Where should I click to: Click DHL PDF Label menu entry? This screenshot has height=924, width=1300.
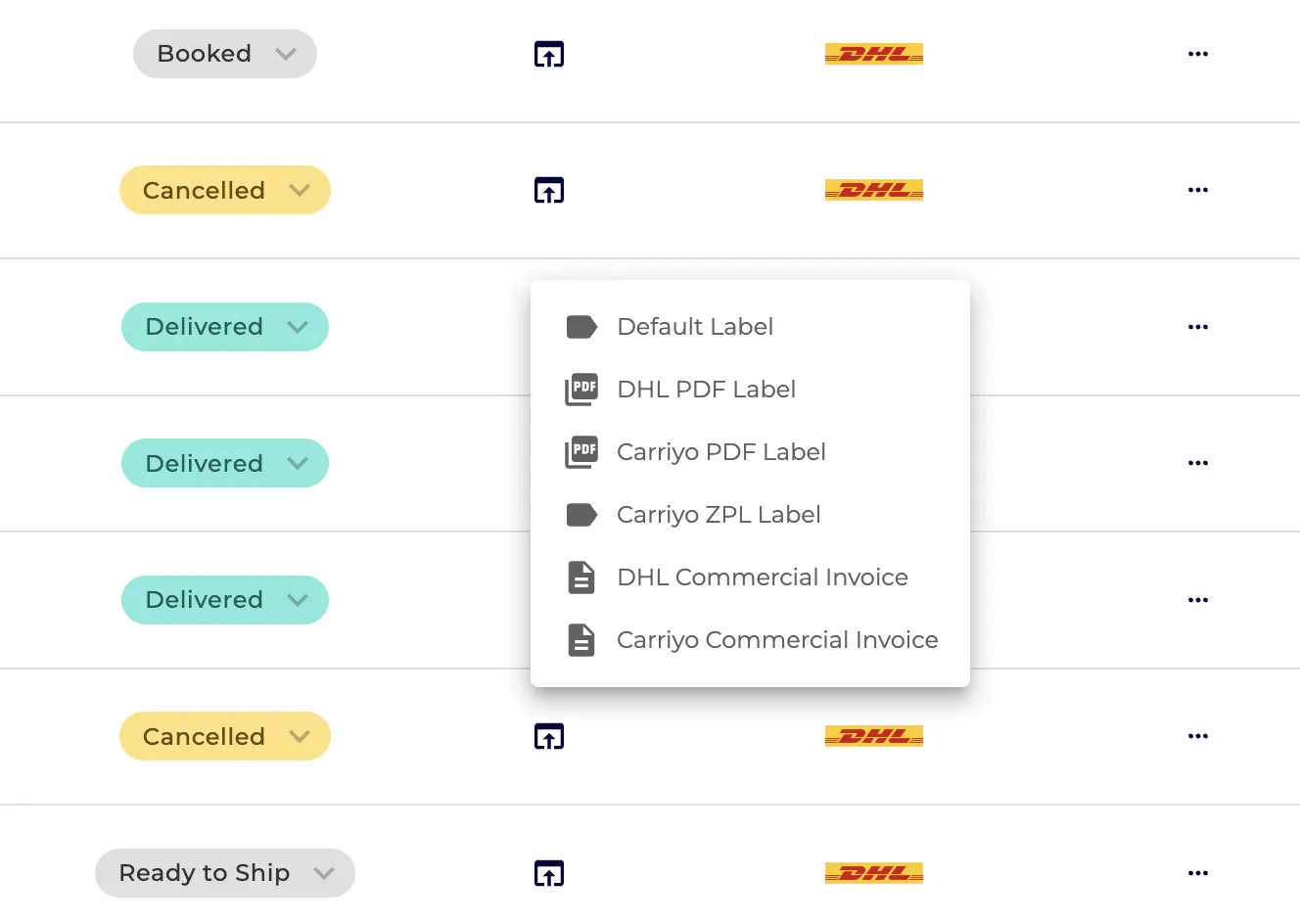pyautogui.click(x=706, y=390)
